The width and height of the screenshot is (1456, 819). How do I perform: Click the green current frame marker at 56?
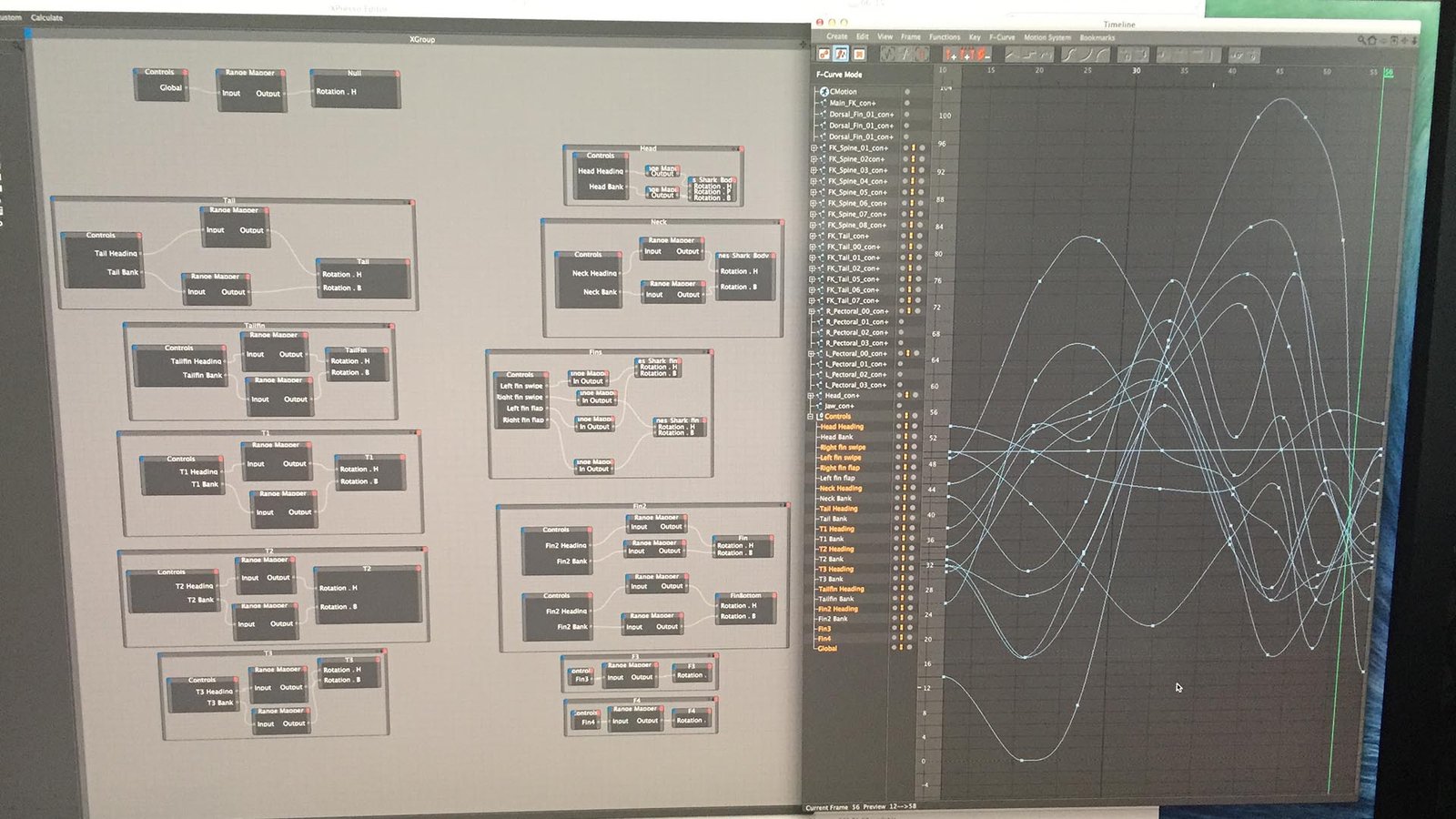[x=1388, y=72]
